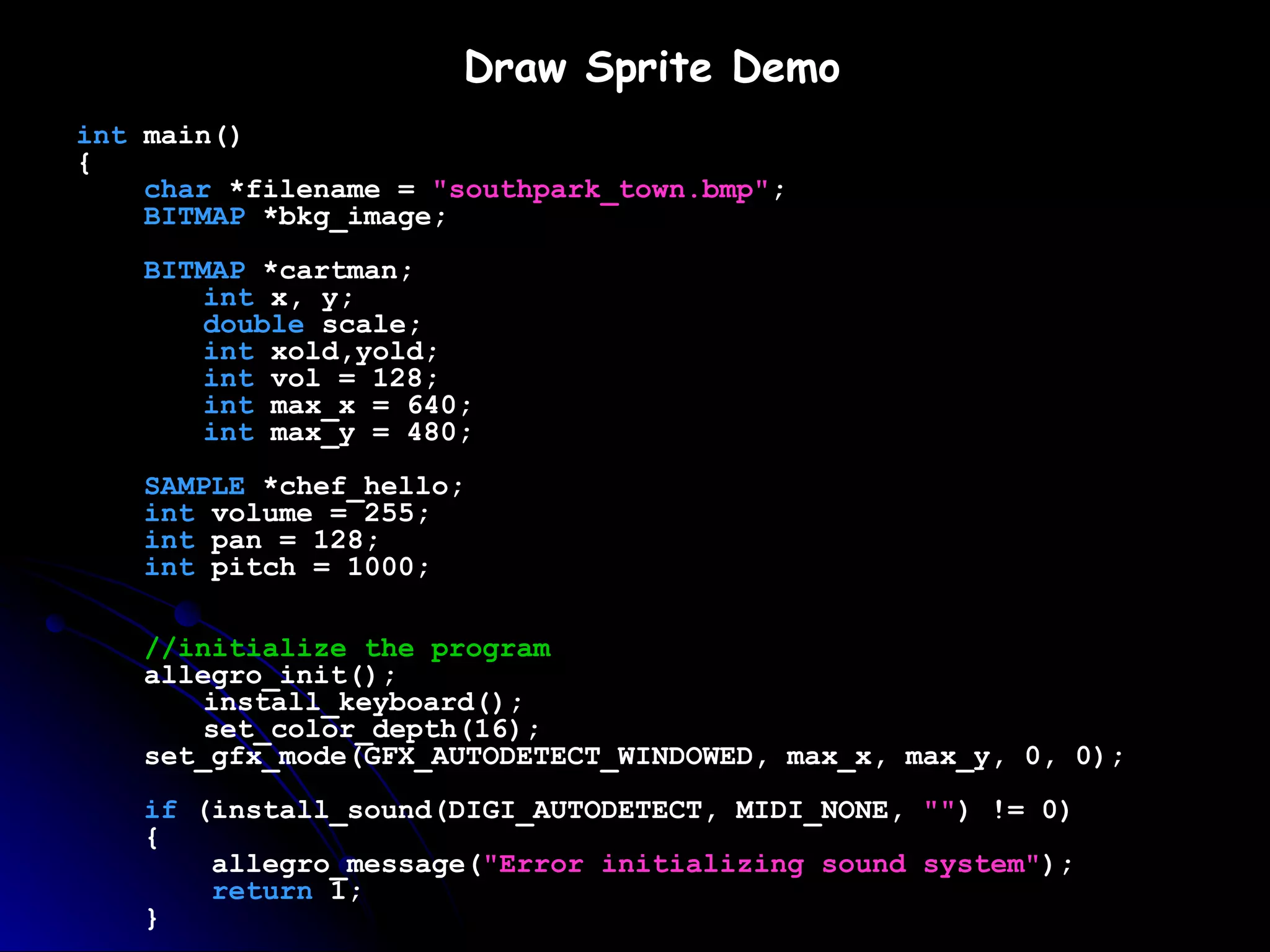The height and width of the screenshot is (952, 1270).
Task: Click the set_color_depth(16) call
Action: (371, 729)
